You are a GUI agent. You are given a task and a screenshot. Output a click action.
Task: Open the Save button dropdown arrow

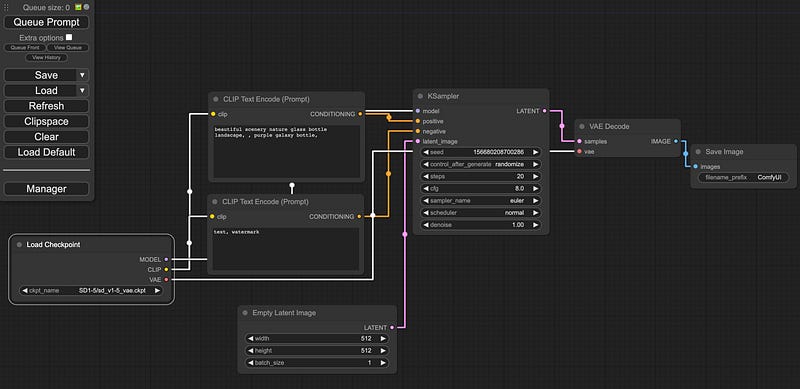pyautogui.click(x=82, y=75)
